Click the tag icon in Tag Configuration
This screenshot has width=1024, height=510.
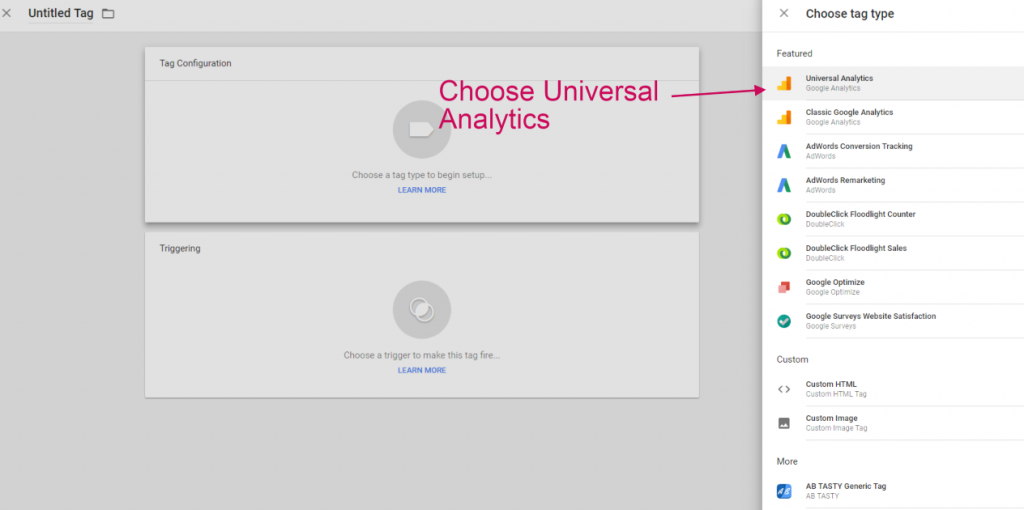click(421, 129)
